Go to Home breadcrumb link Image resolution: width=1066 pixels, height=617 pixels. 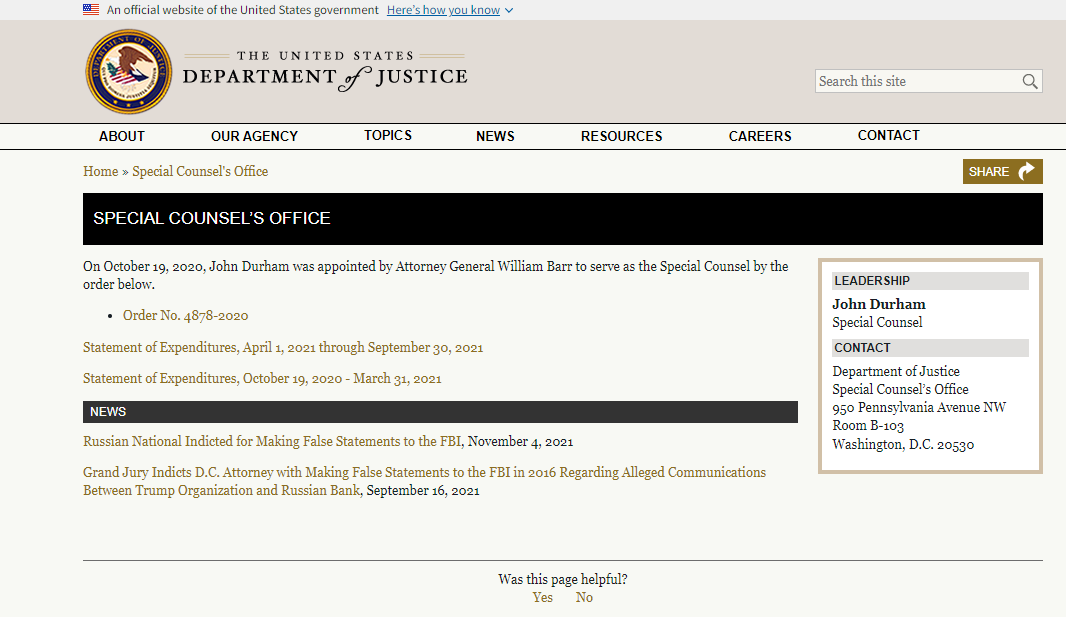[x=101, y=171]
